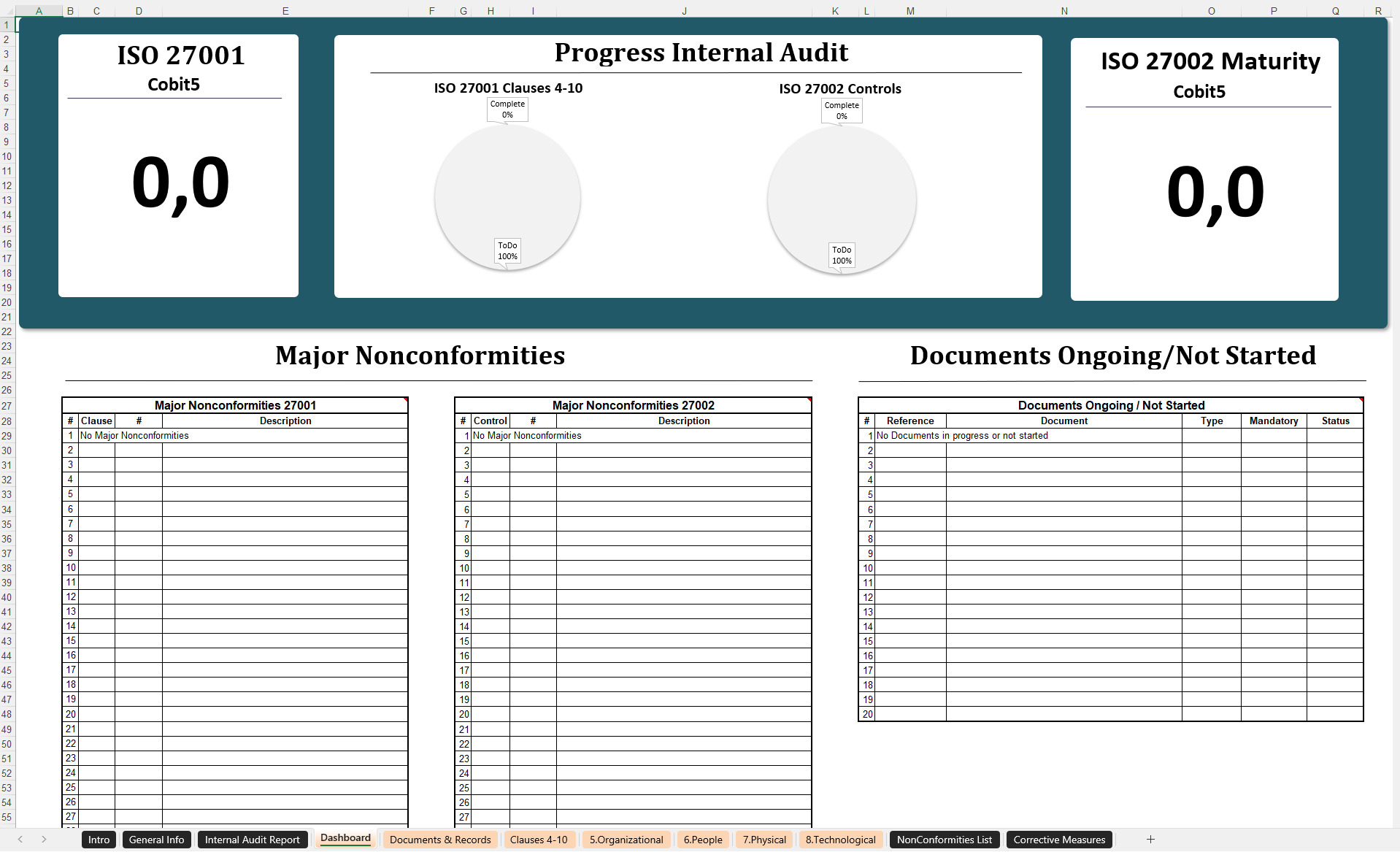The width and height of the screenshot is (1400, 852).
Task: Select the Clauses 4-10 tab
Action: pyautogui.click(x=539, y=839)
